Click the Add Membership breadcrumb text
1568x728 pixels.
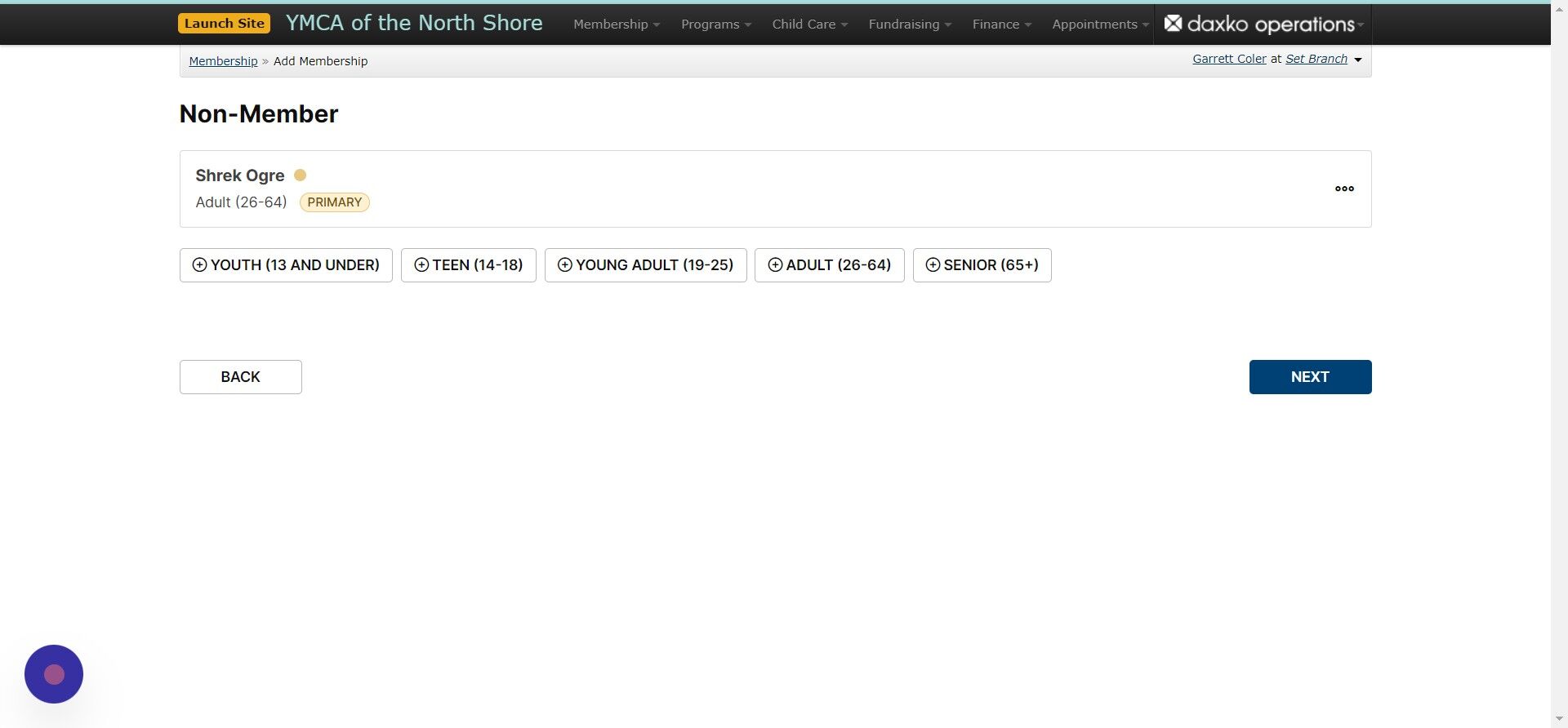(x=320, y=61)
